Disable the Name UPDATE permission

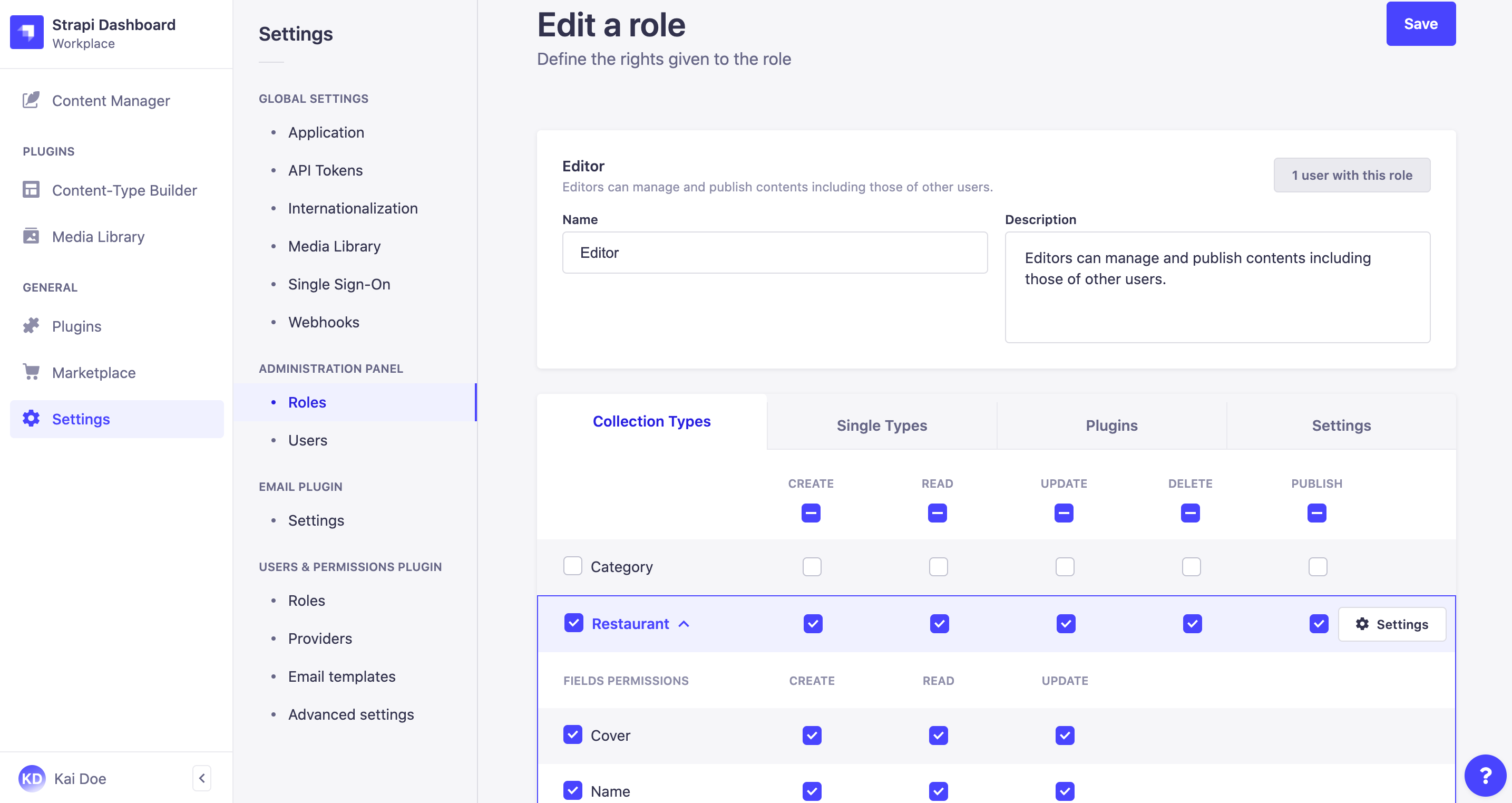[x=1065, y=791]
